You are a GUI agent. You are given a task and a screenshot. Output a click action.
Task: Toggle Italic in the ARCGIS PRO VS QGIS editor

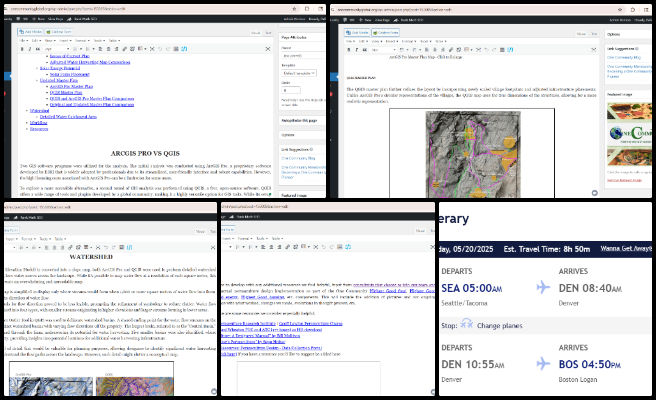tap(30, 49)
